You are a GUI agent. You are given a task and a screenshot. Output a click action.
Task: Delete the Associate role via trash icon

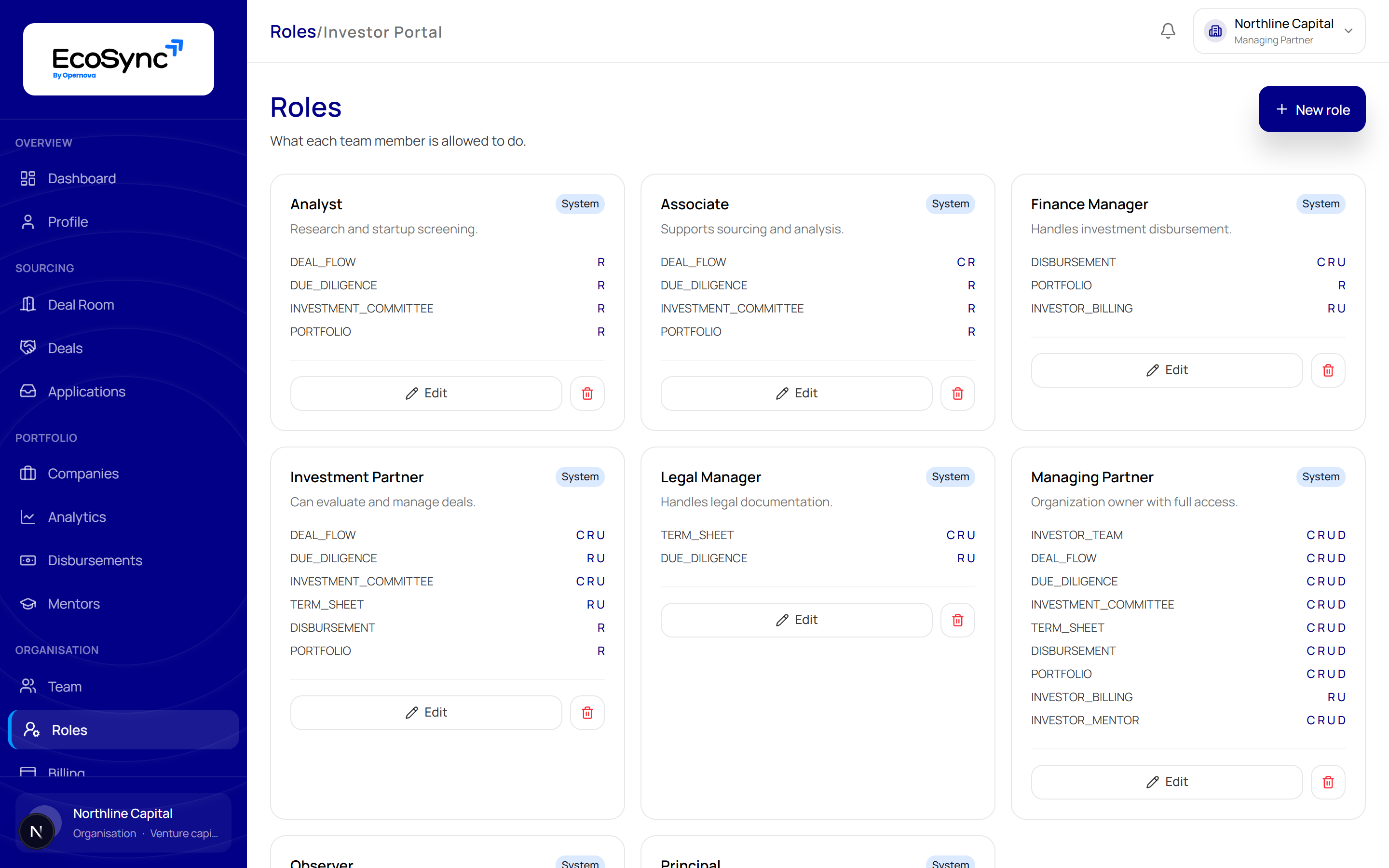957,393
